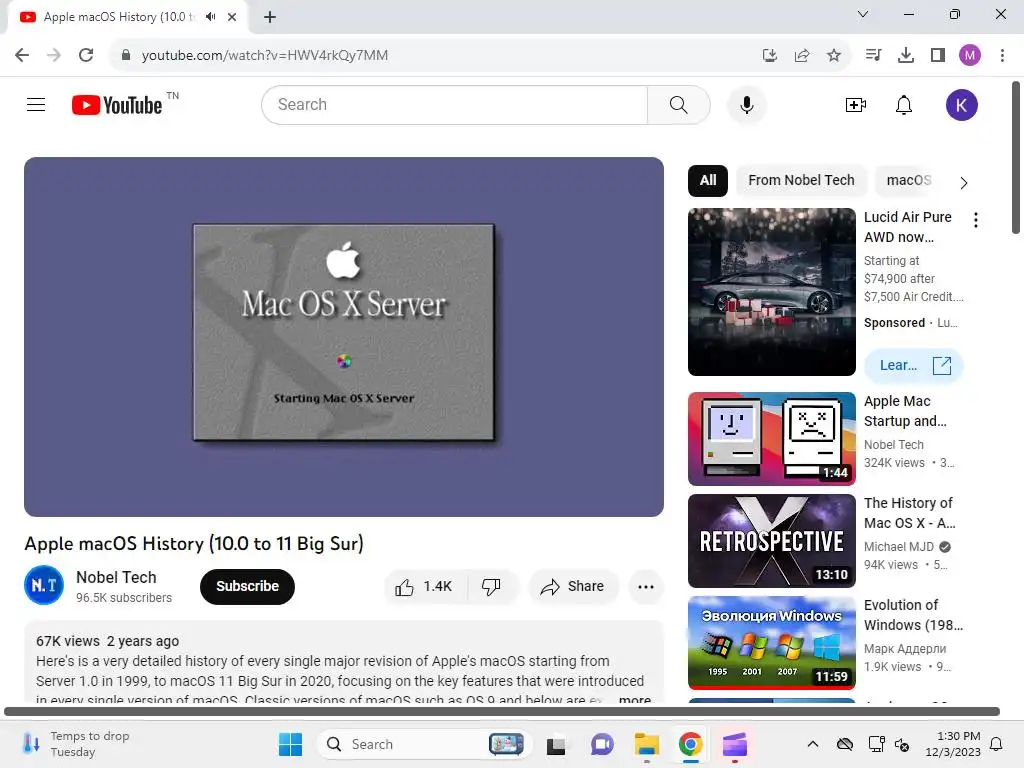This screenshot has height=768, width=1024.
Task: Click the Chrome icon in the taskbar
Action: [x=690, y=744]
